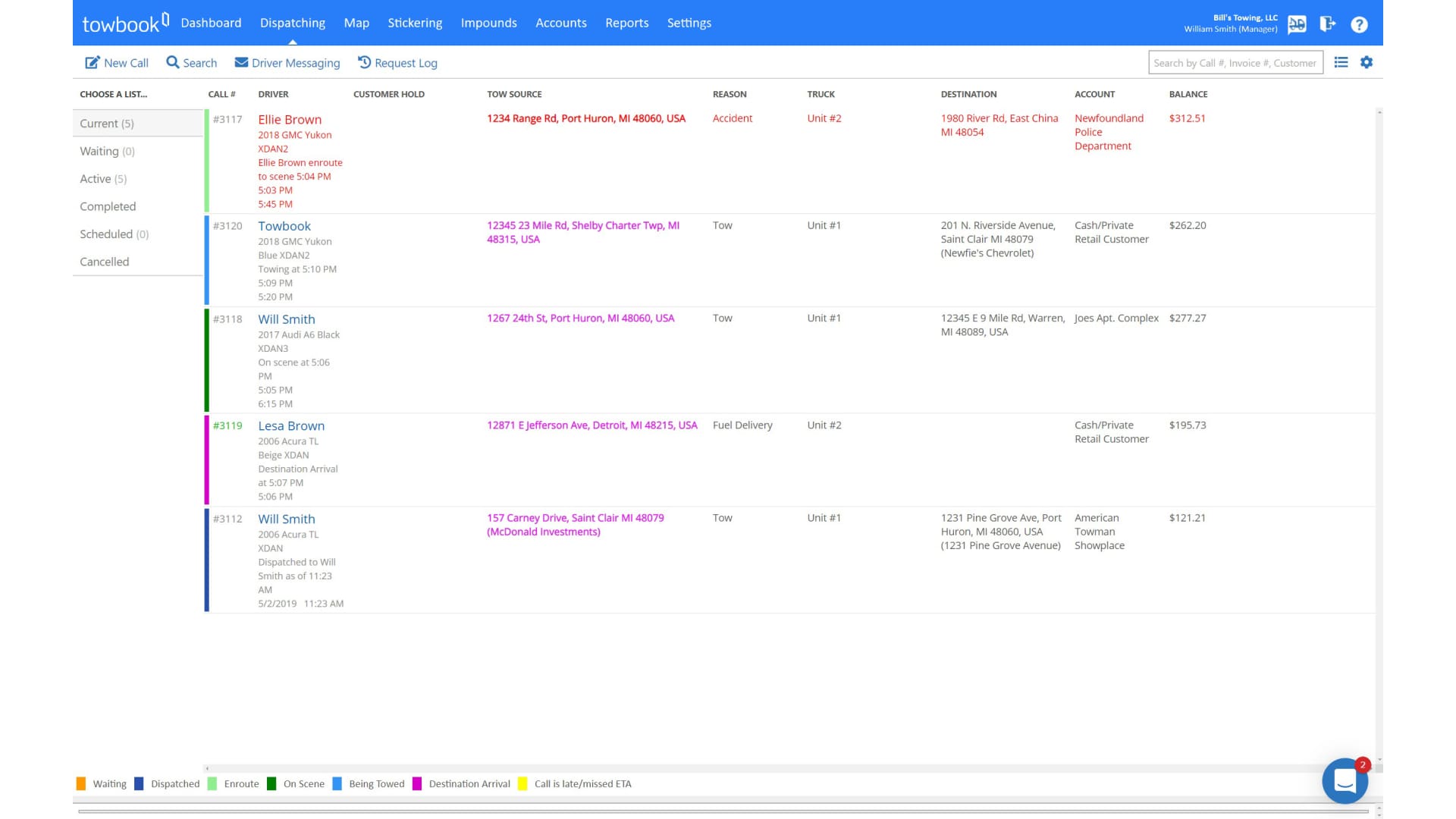Expand the Choose a List header
The height and width of the screenshot is (819, 1456).
[114, 94]
